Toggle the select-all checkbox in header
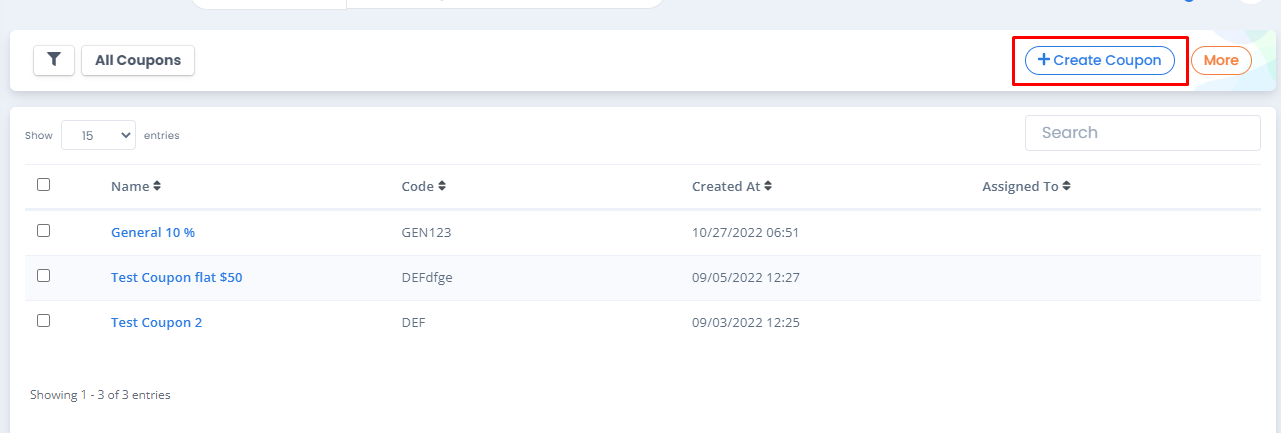Viewport: 1281px width, 433px height. coord(43,185)
